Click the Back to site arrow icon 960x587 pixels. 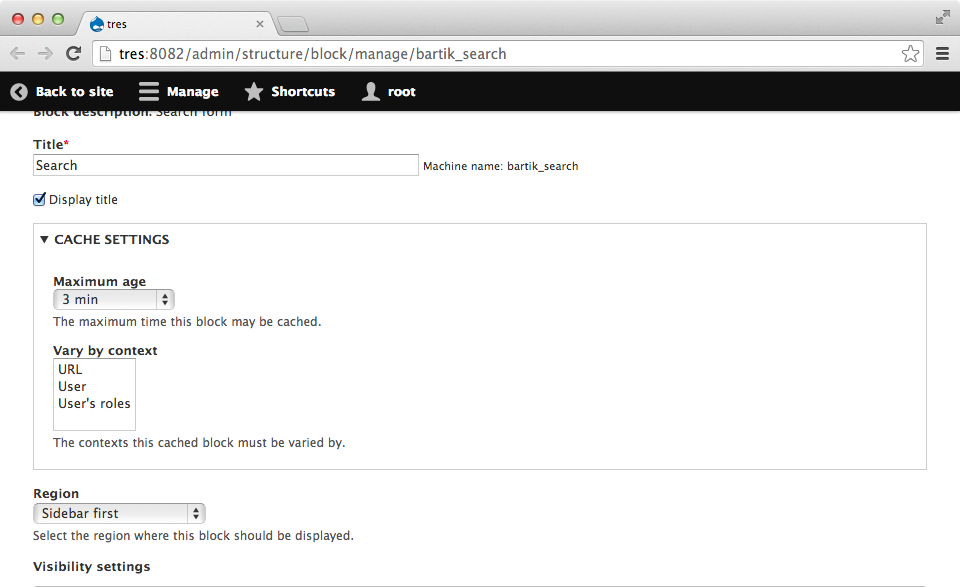[x=18, y=91]
